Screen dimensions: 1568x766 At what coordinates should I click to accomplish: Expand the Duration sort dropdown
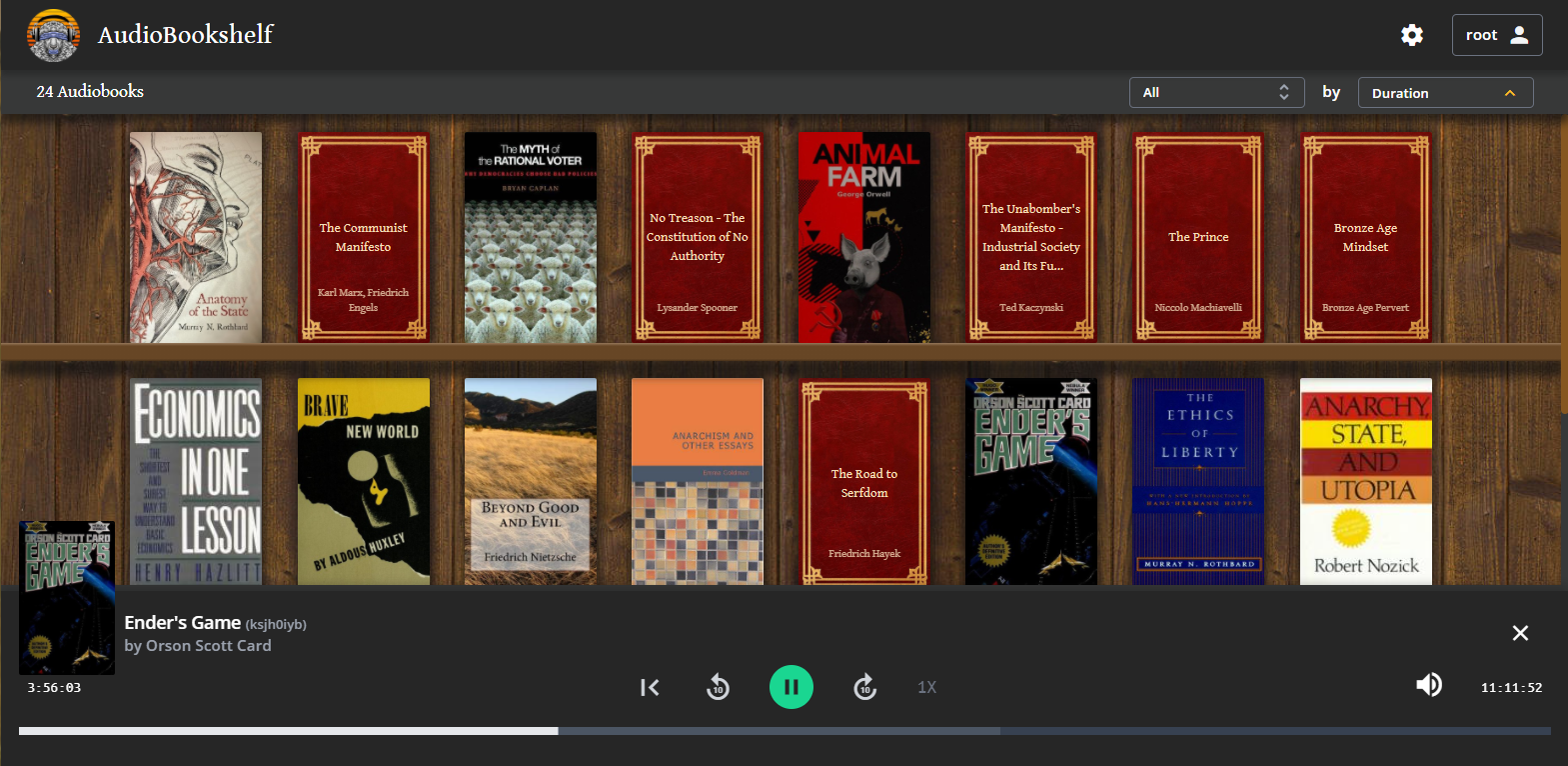(x=1444, y=93)
